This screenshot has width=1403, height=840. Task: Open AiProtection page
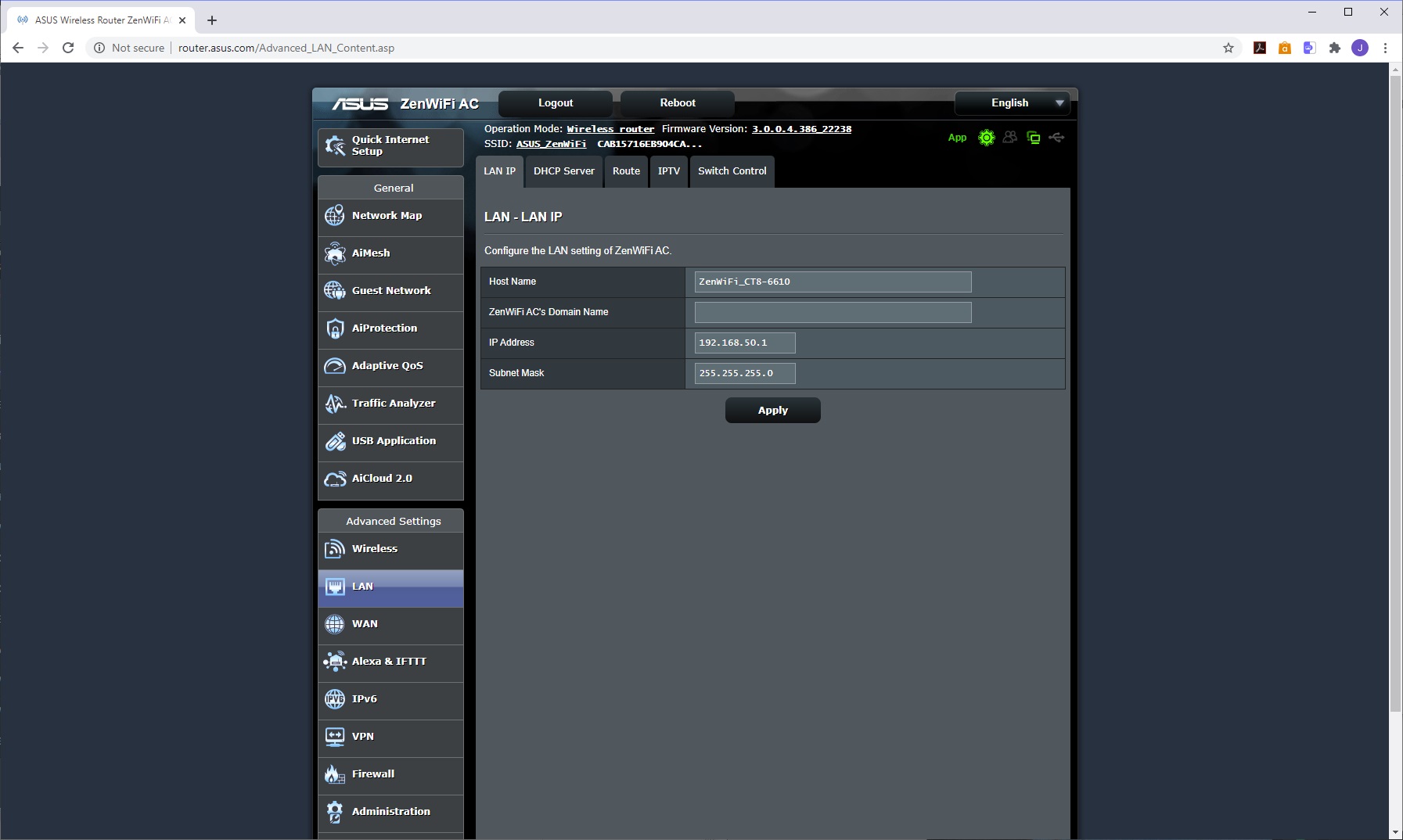coord(390,328)
